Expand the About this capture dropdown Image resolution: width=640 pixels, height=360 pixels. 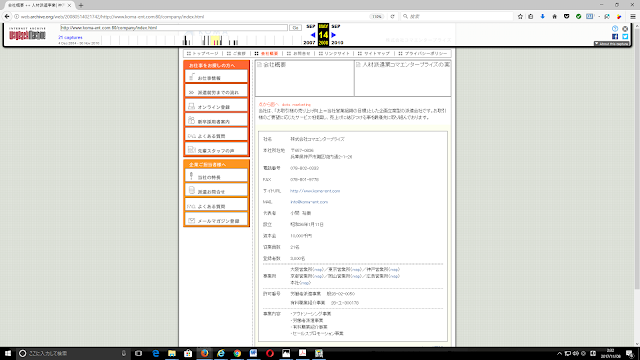click(x=611, y=44)
